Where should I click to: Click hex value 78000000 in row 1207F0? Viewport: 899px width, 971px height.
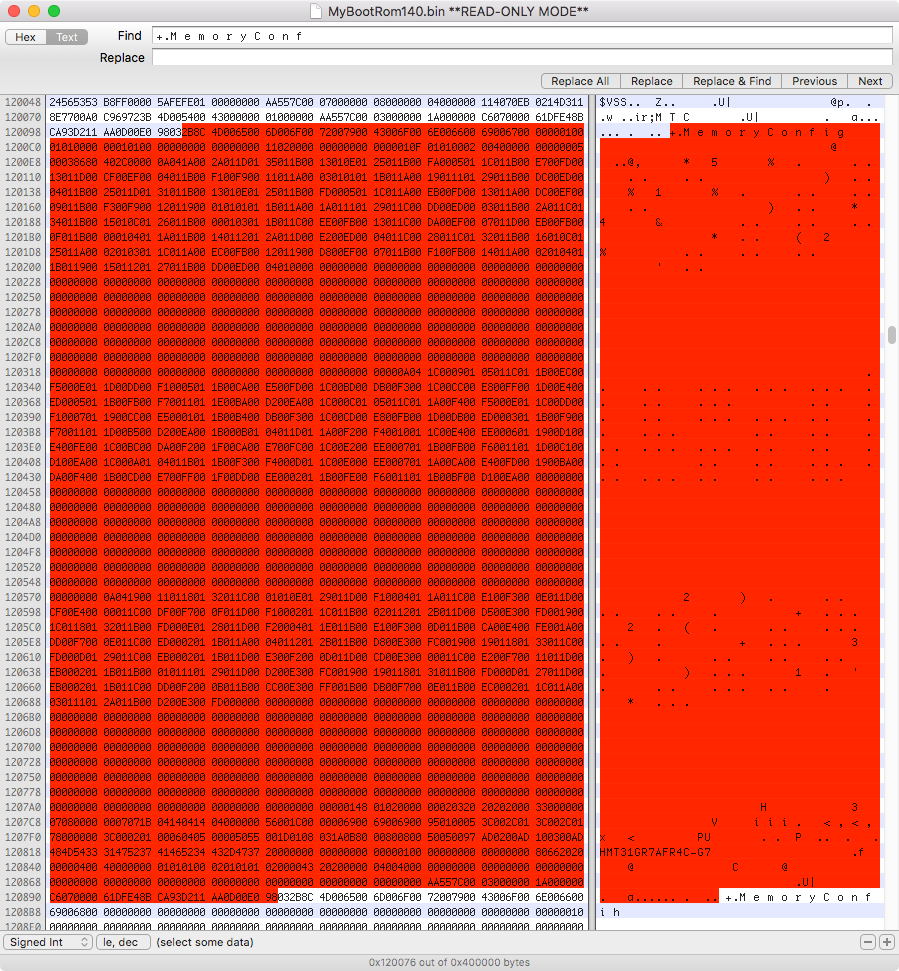pos(73,837)
